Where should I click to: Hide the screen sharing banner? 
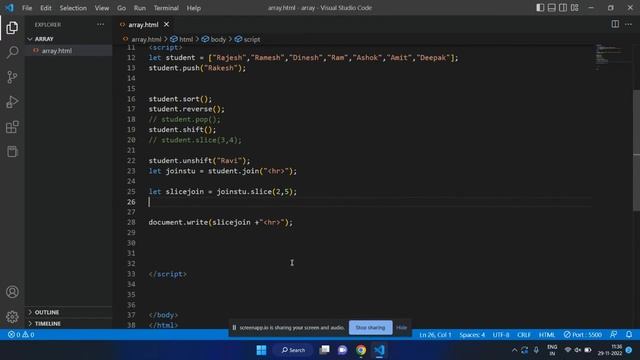402,327
